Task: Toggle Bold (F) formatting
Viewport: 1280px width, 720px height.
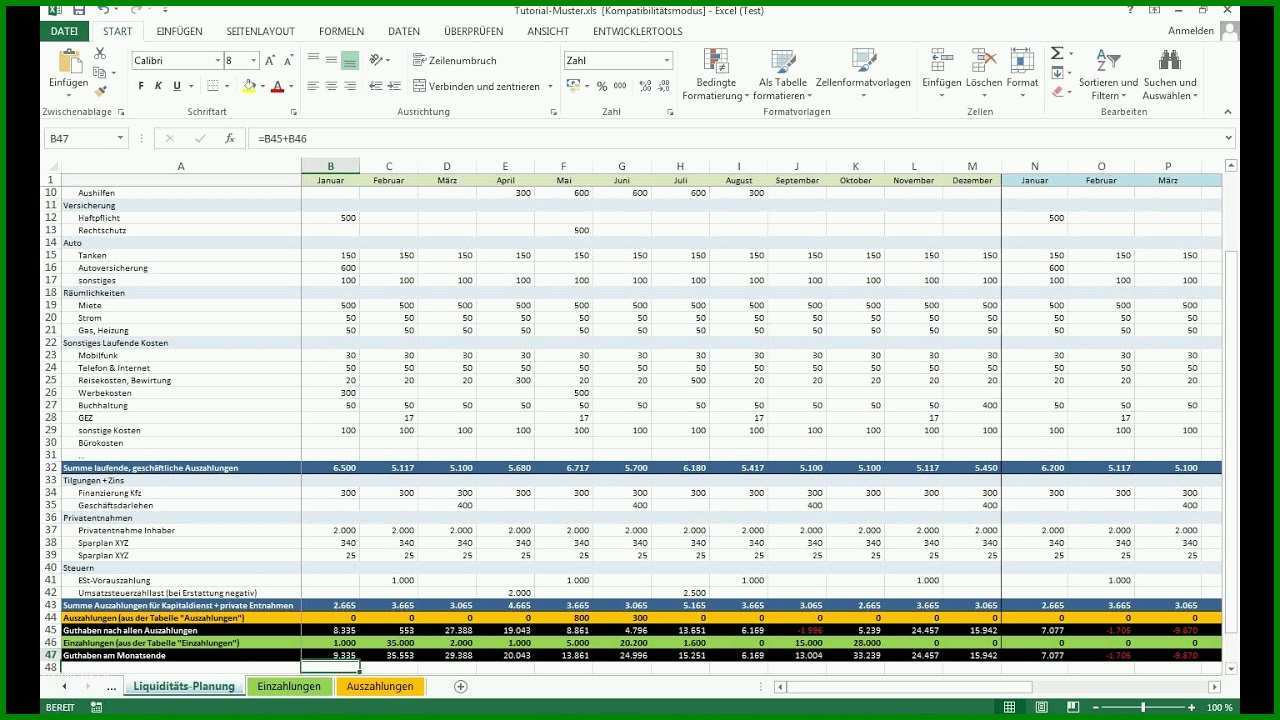Action: 141,87
